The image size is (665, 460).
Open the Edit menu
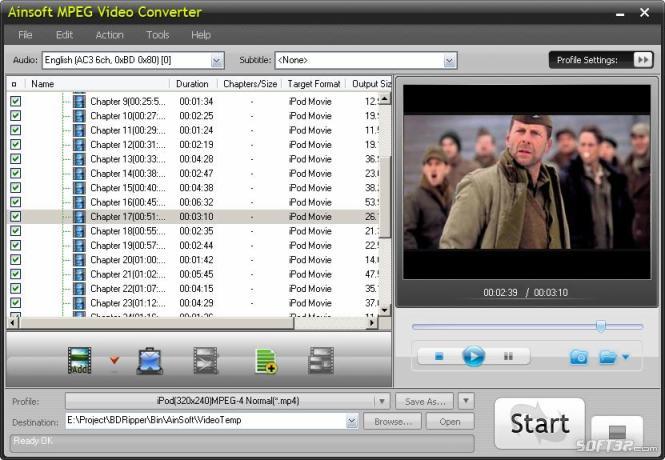click(64, 35)
